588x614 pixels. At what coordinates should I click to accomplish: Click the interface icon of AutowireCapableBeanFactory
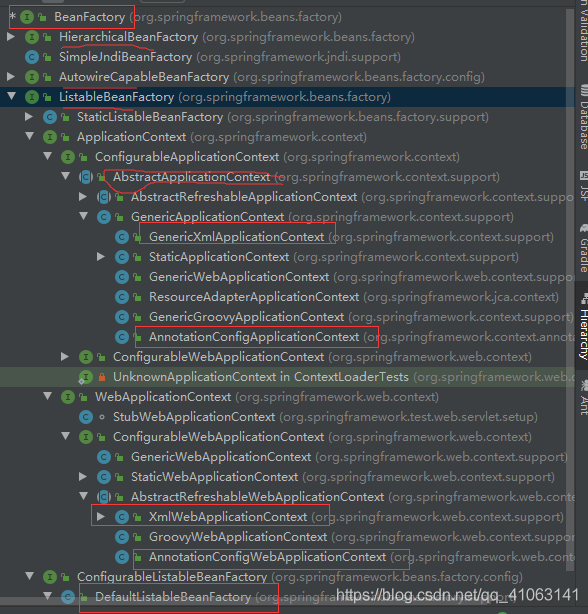[32, 77]
